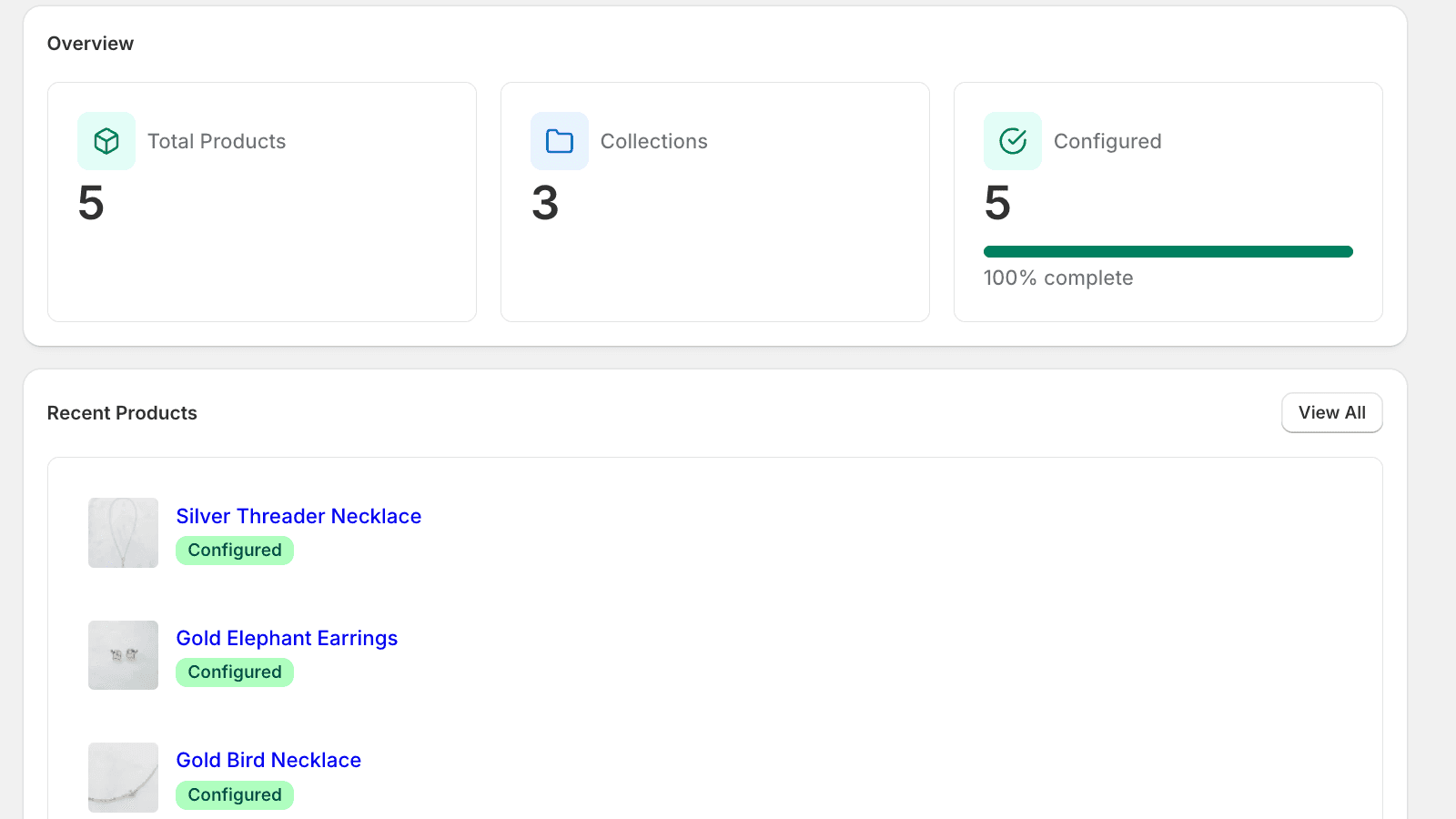The height and width of the screenshot is (819, 1456).
Task: Click the Recent Products section heading
Action: [122, 413]
